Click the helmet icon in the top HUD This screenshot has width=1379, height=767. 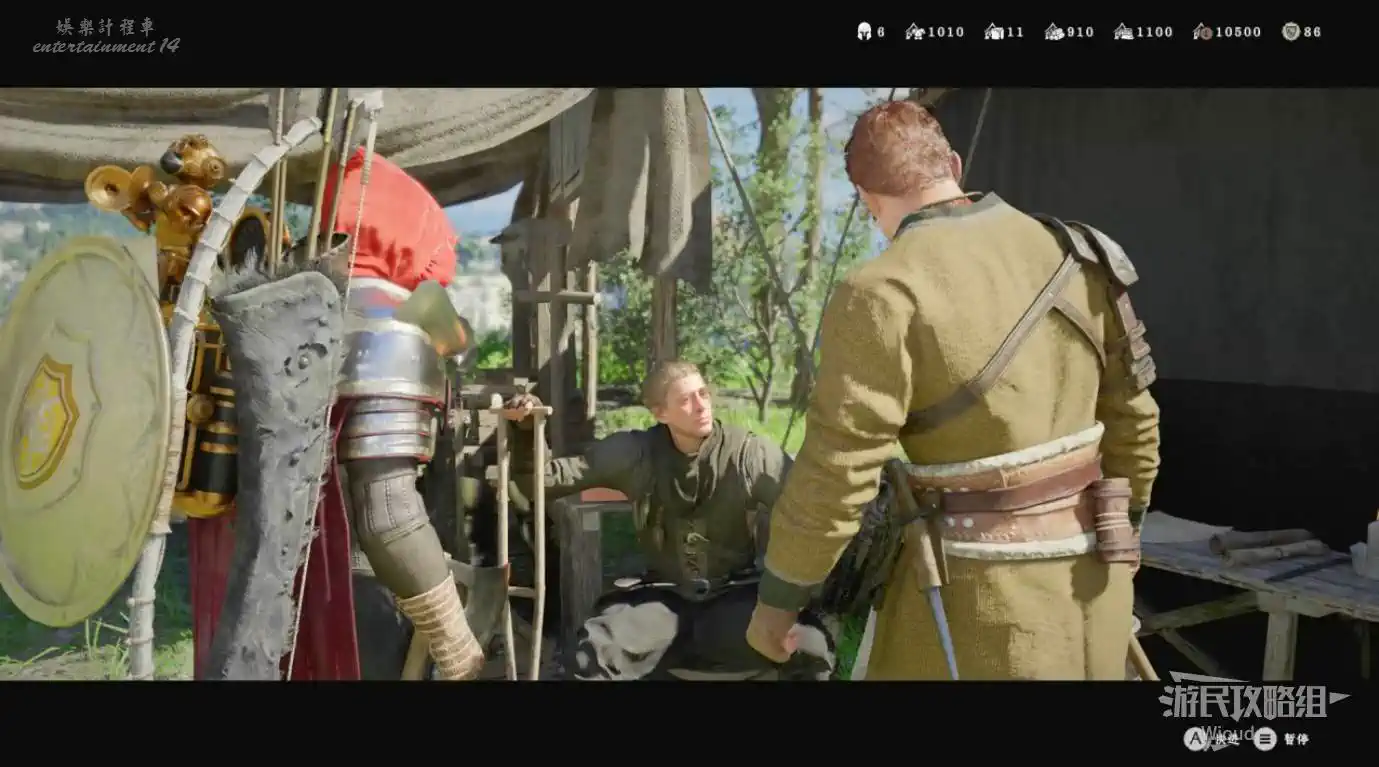pos(864,31)
